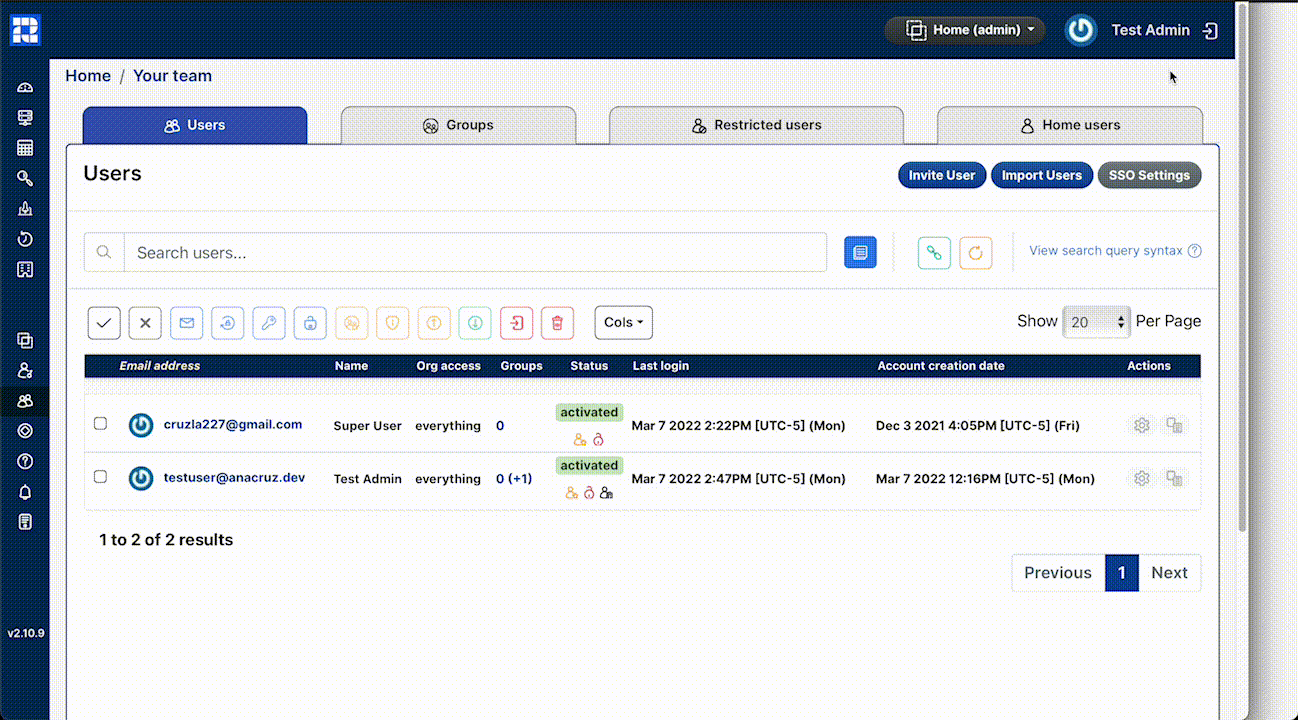This screenshot has height=720, width=1298.
Task: Tick the checkbox for cruzla227@gmail.com
Action: click(x=100, y=424)
